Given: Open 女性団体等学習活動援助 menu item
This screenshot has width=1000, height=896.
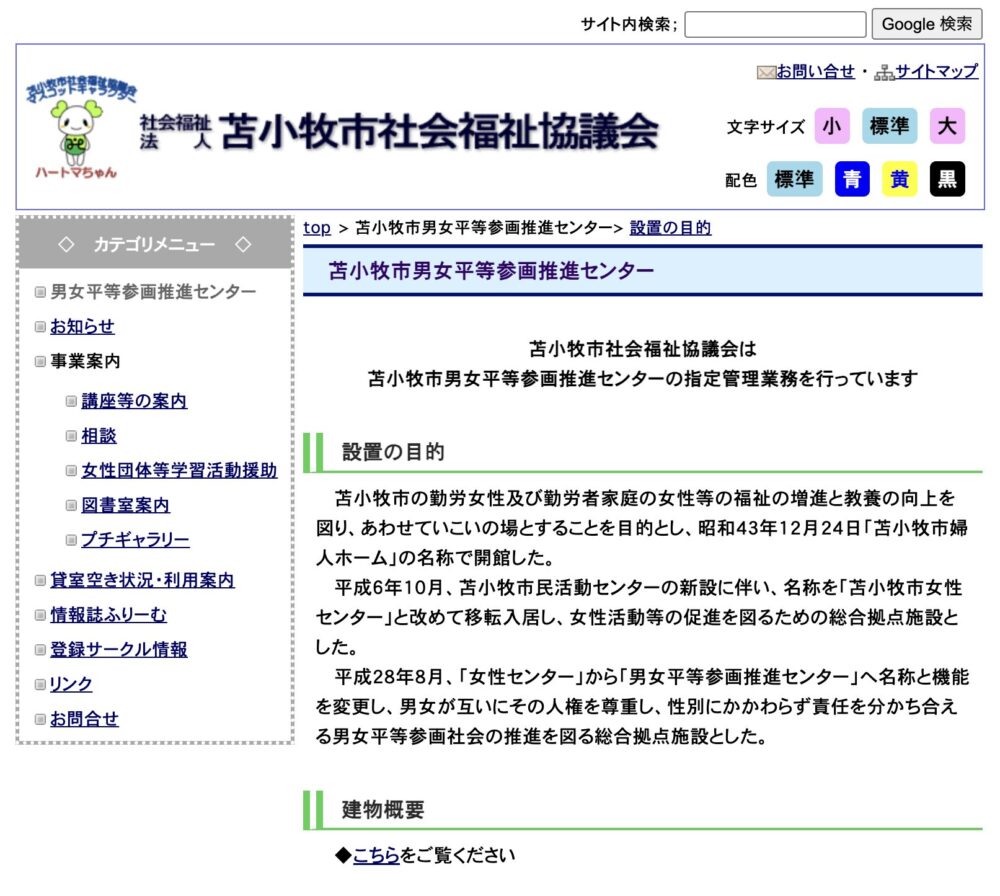Looking at the screenshot, I should click(x=179, y=471).
